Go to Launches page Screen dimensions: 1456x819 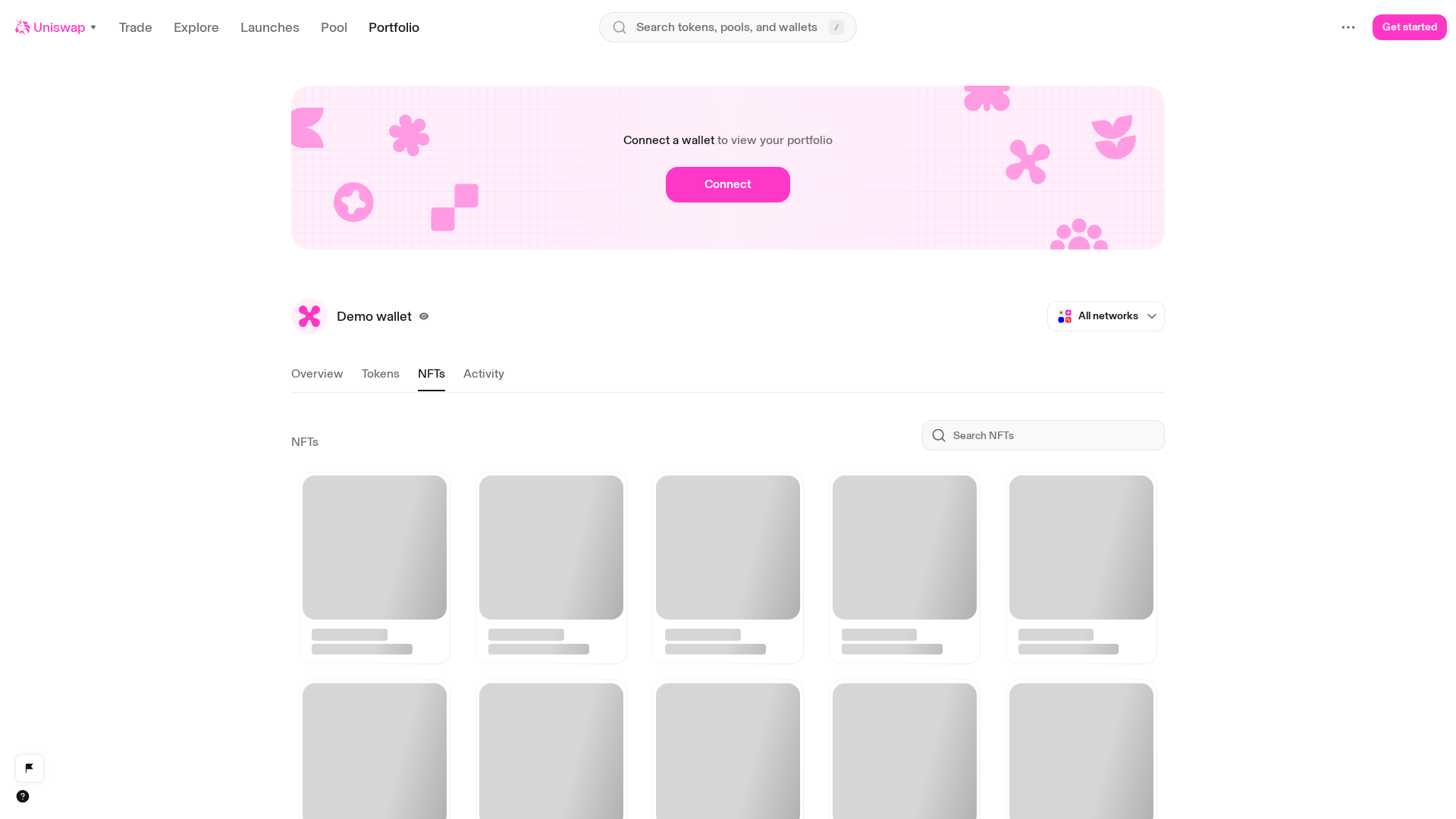(270, 27)
